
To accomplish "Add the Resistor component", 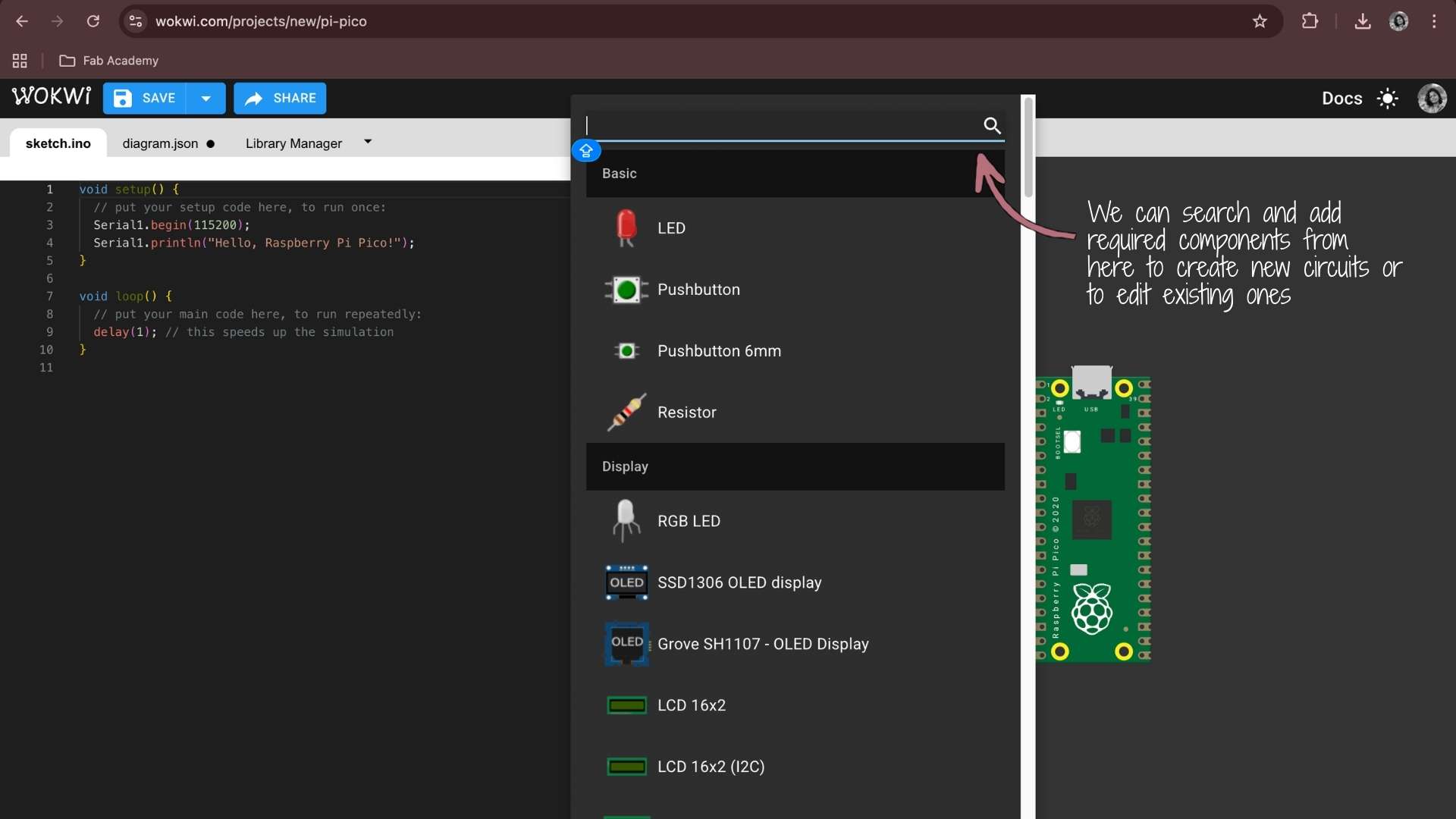I will pos(686,413).
